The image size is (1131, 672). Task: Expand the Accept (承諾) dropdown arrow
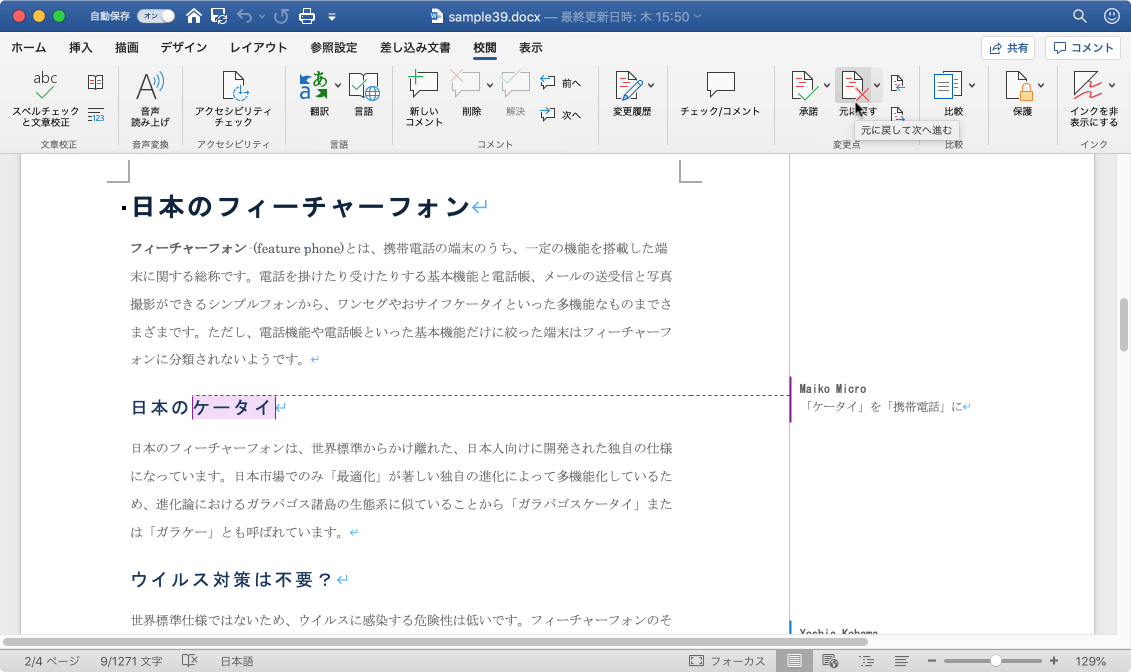[827, 85]
